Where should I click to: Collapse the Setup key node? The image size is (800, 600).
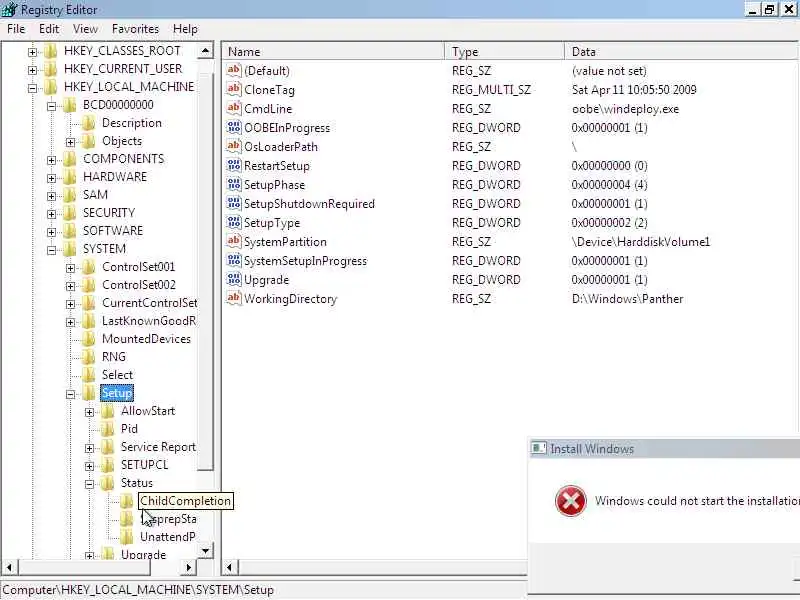pos(70,394)
